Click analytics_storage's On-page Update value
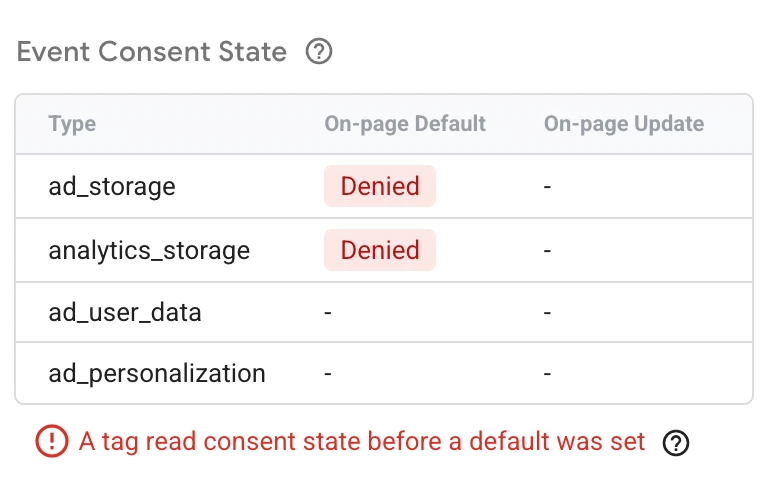 (x=548, y=251)
